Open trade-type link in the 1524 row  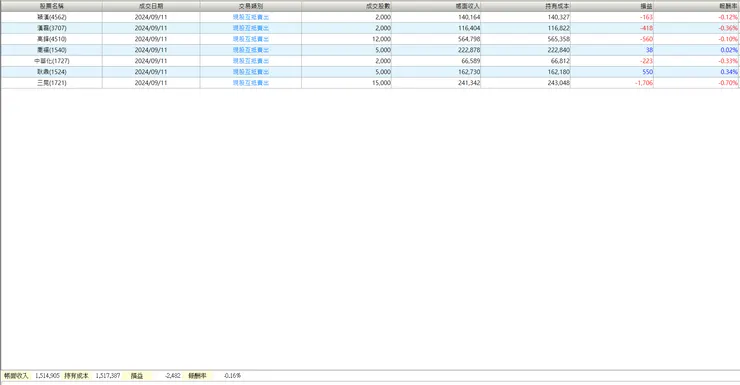coord(251,72)
